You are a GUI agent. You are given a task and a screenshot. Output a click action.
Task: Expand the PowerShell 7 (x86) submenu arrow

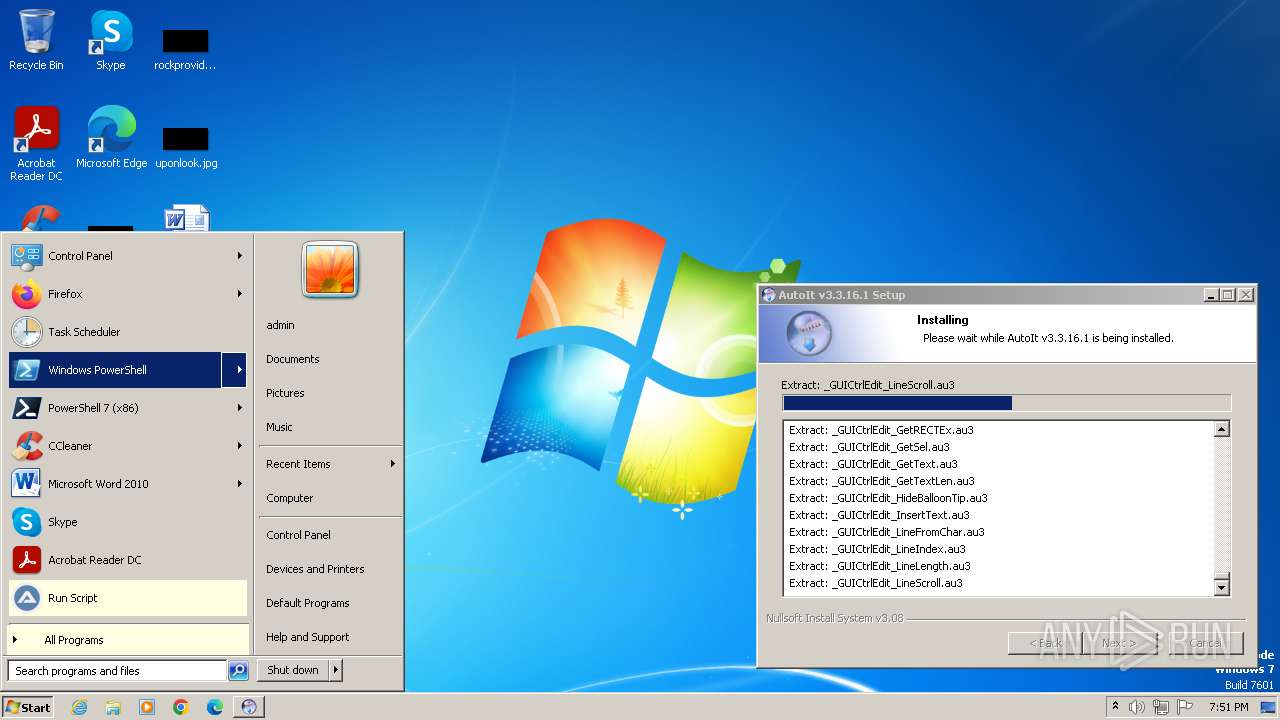coord(239,408)
